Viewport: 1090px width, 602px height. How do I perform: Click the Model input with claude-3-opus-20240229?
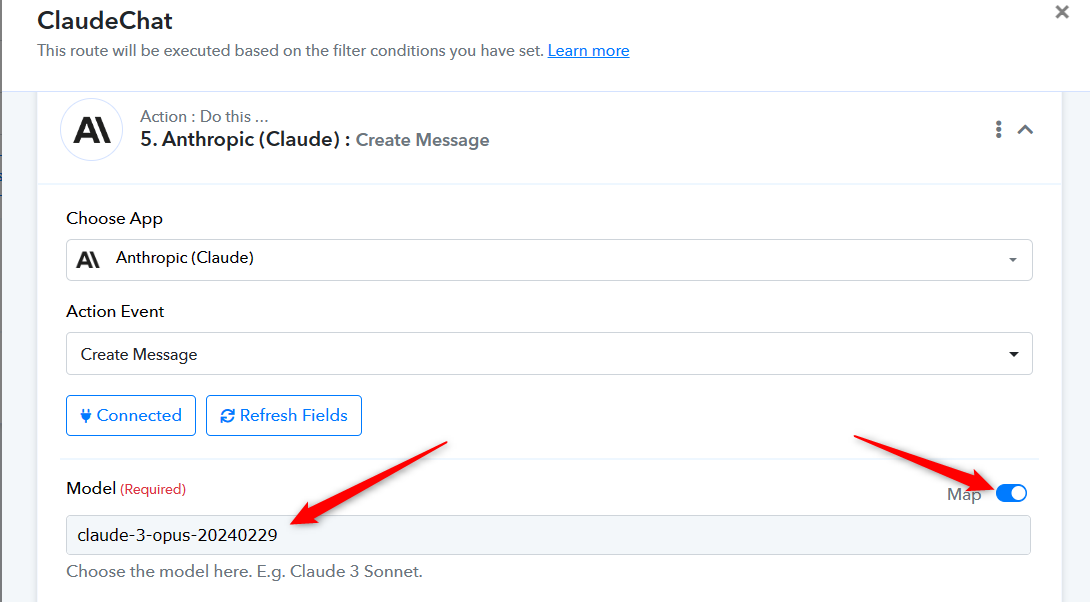coord(548,535)
